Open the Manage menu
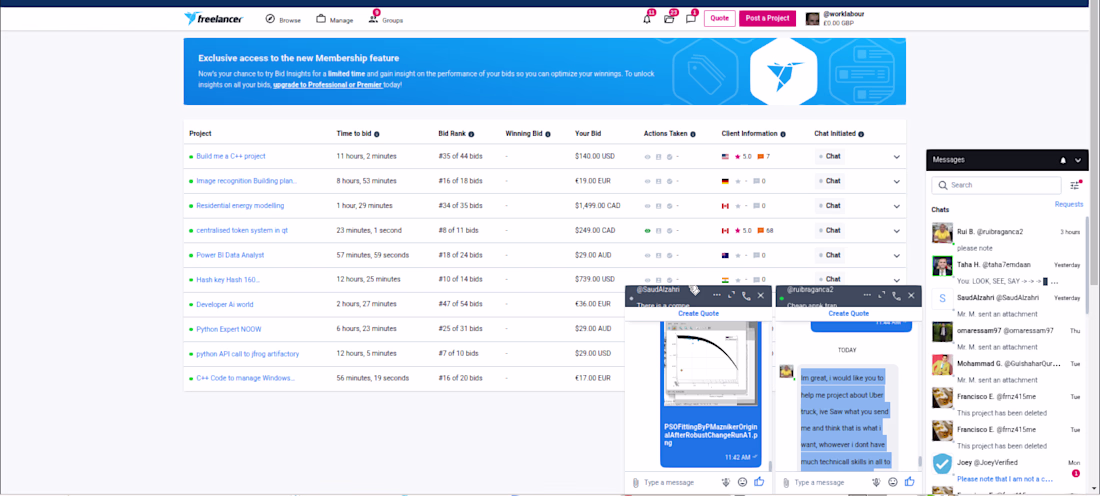The width and height of the screenshot is (1100, 496). click(335, 20)
